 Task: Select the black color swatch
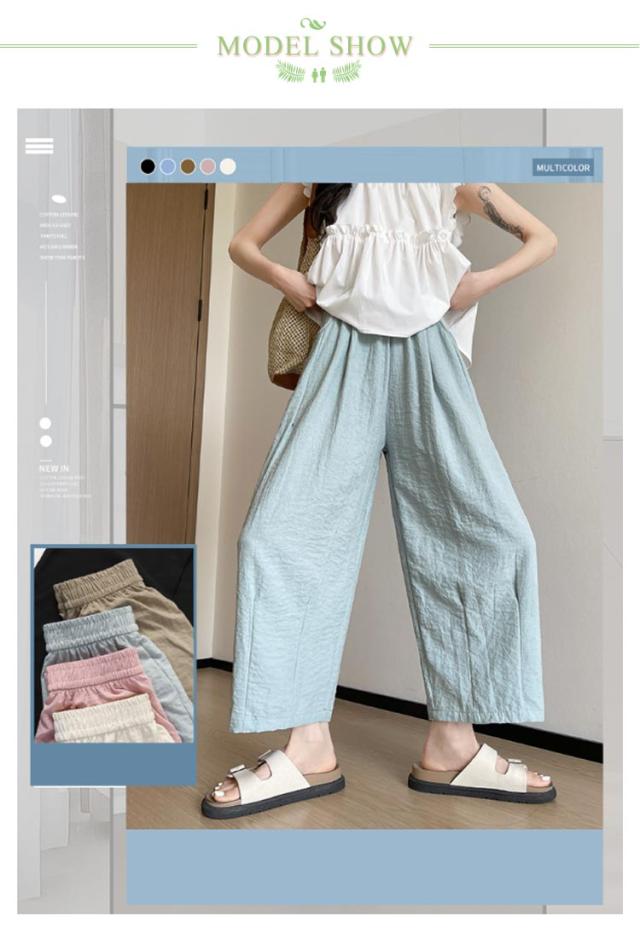pyautogui.click(x=148, y=167)
